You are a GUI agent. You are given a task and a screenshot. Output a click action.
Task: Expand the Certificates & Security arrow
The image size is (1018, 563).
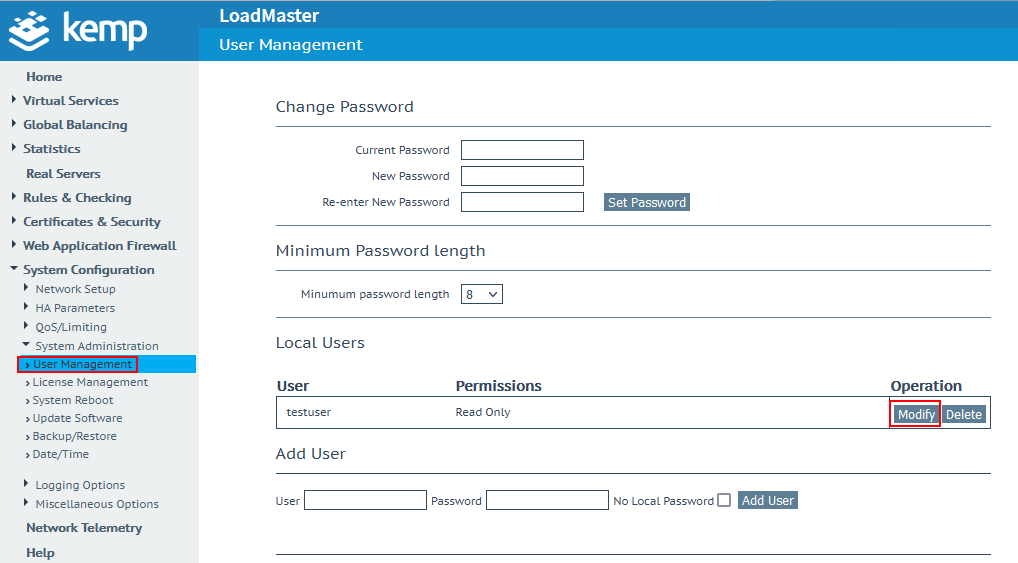point(14,221)
